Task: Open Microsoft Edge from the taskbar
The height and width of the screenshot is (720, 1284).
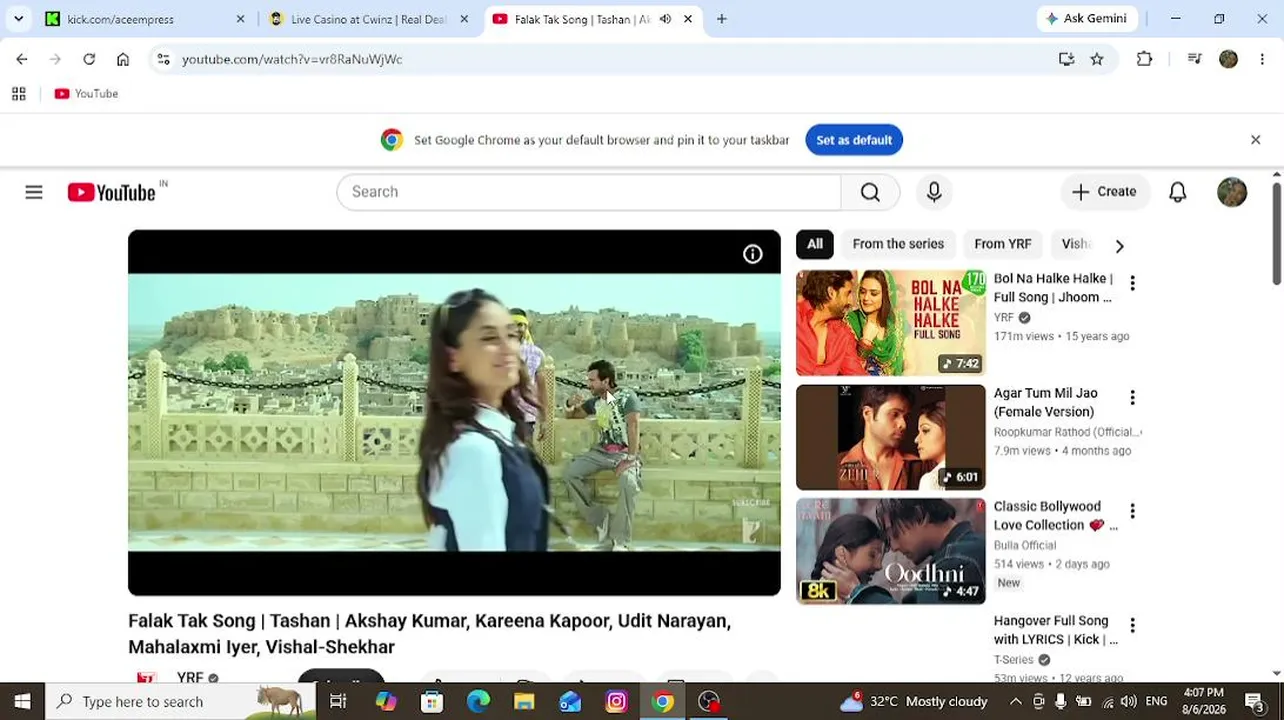Action: point(478,702)
